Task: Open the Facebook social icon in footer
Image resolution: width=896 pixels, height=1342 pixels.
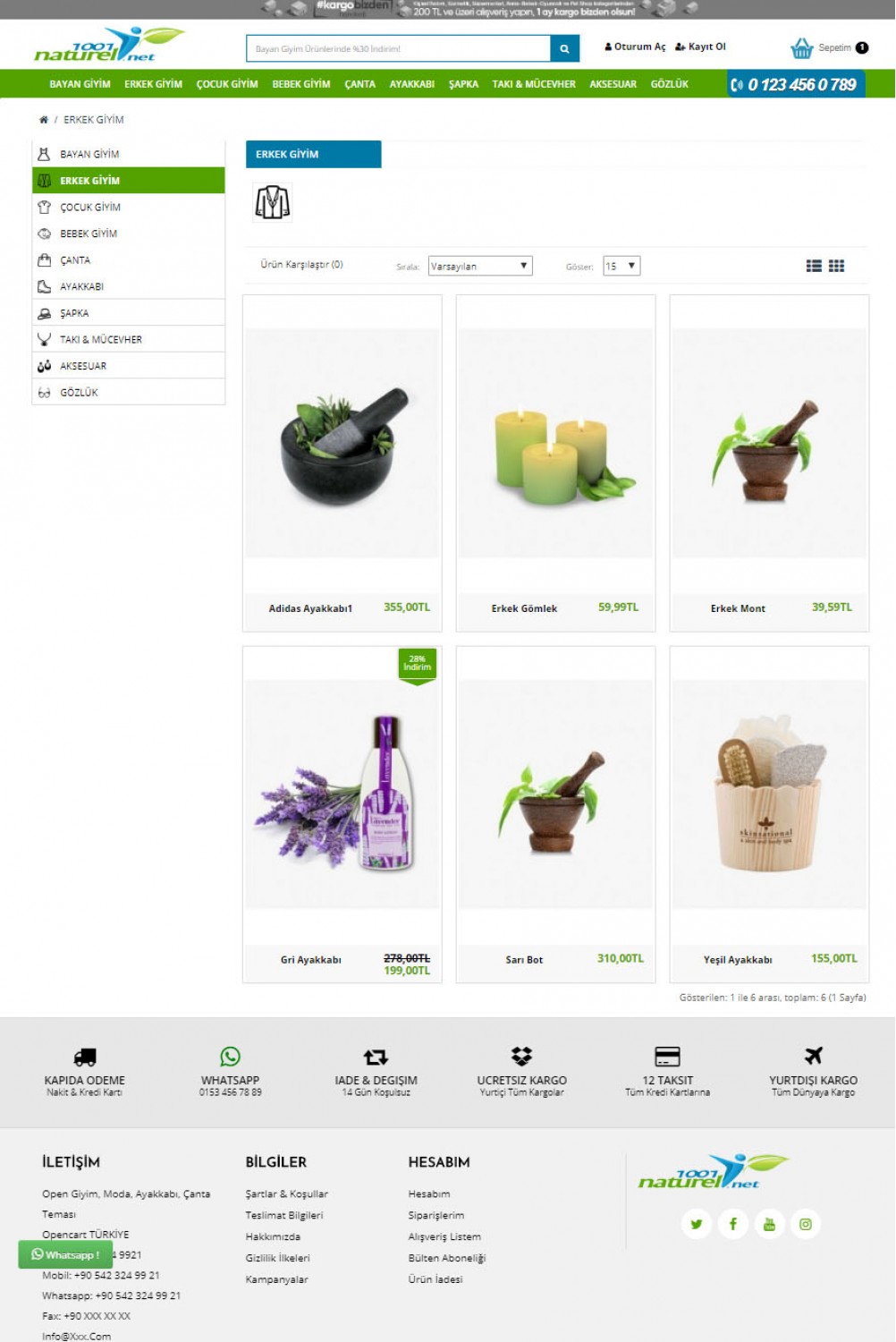Action: pyautogui.click(x=732, y=1224)
